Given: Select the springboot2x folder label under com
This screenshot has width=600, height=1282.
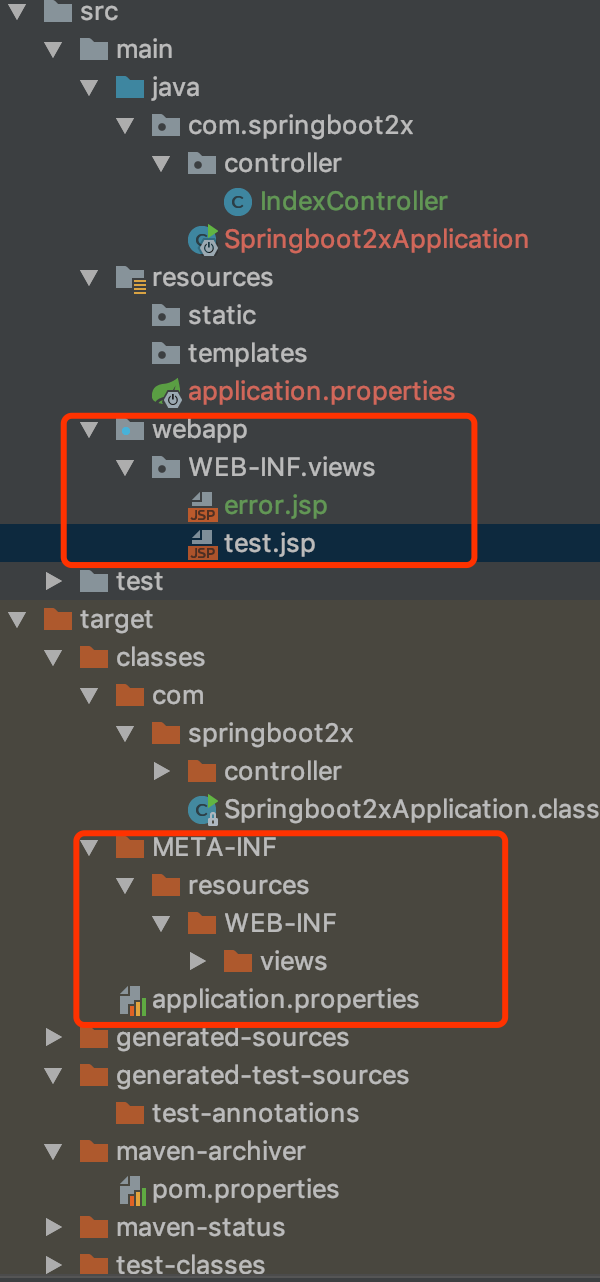Looking at the screenshot, I should [x=270, y=734].
